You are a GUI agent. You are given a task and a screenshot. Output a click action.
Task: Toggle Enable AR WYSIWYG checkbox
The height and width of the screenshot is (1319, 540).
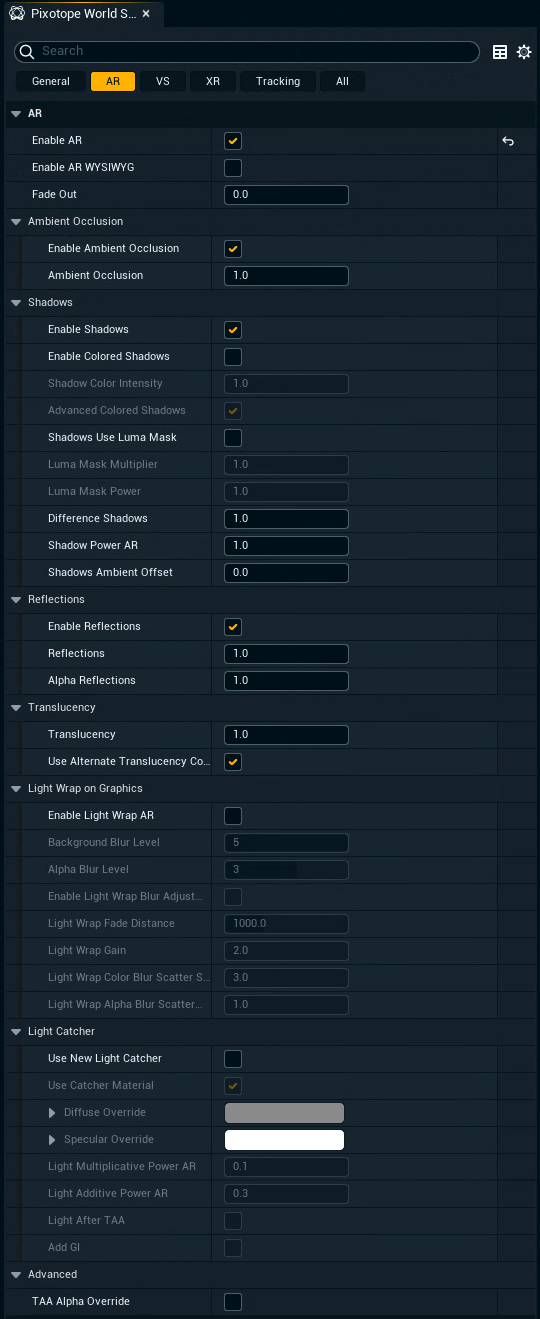coord(233,168)
